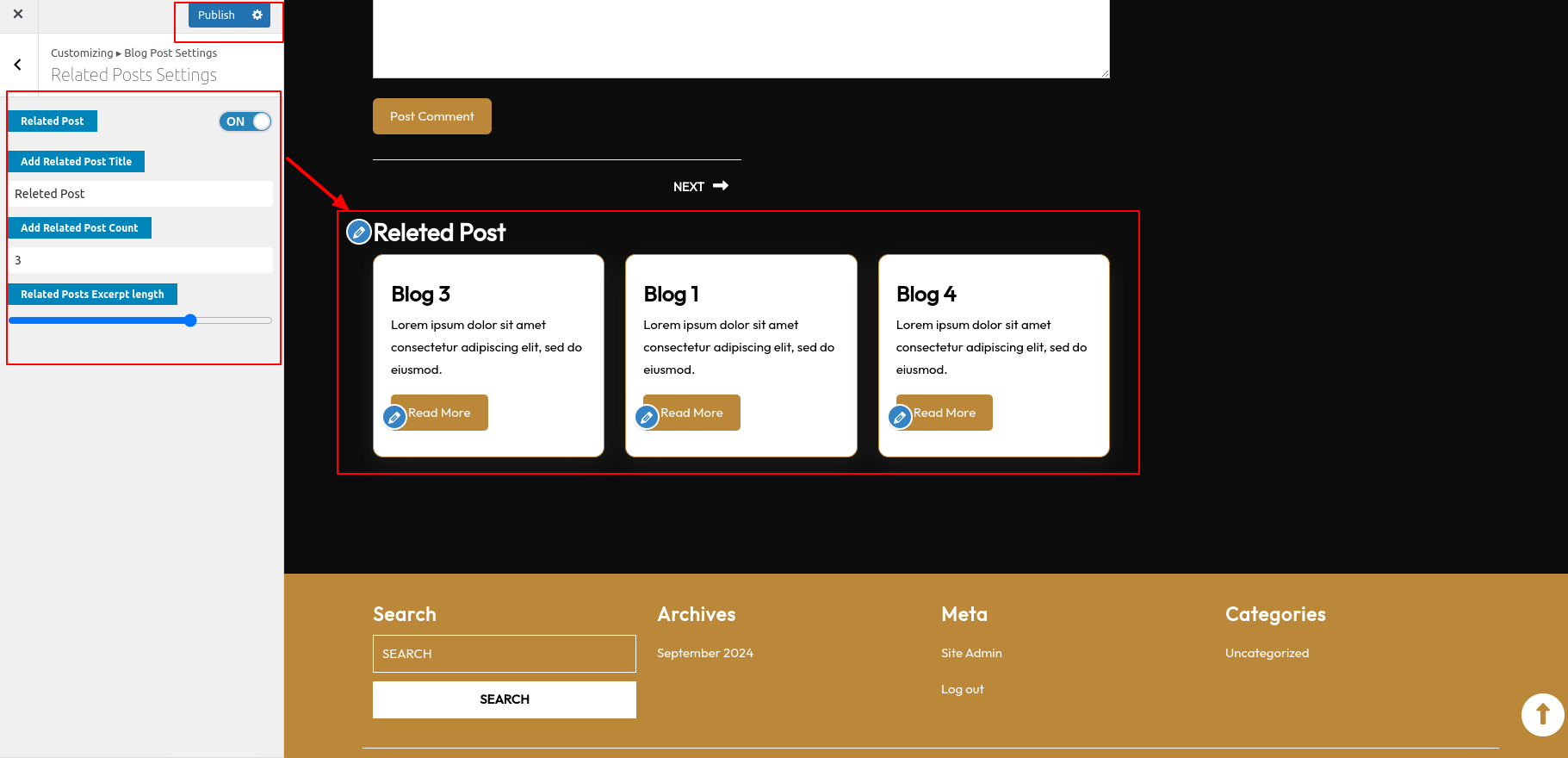
Task: Click the NEXT post arrow link
Action: pyautogui.click(x=701, y=186)
